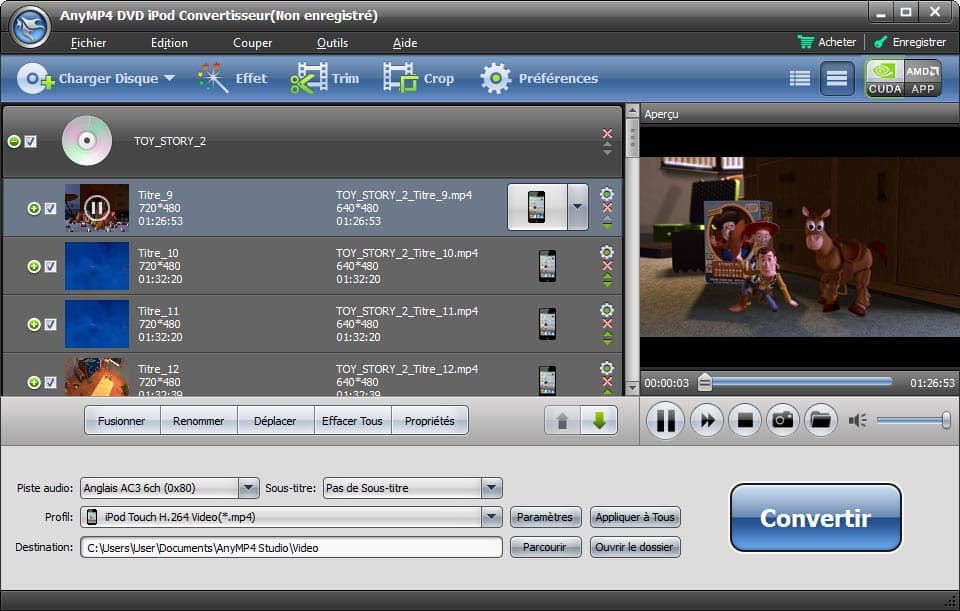The image size is (960, 611).
Task: Fast forward the preview
Action: click(707, 421)
